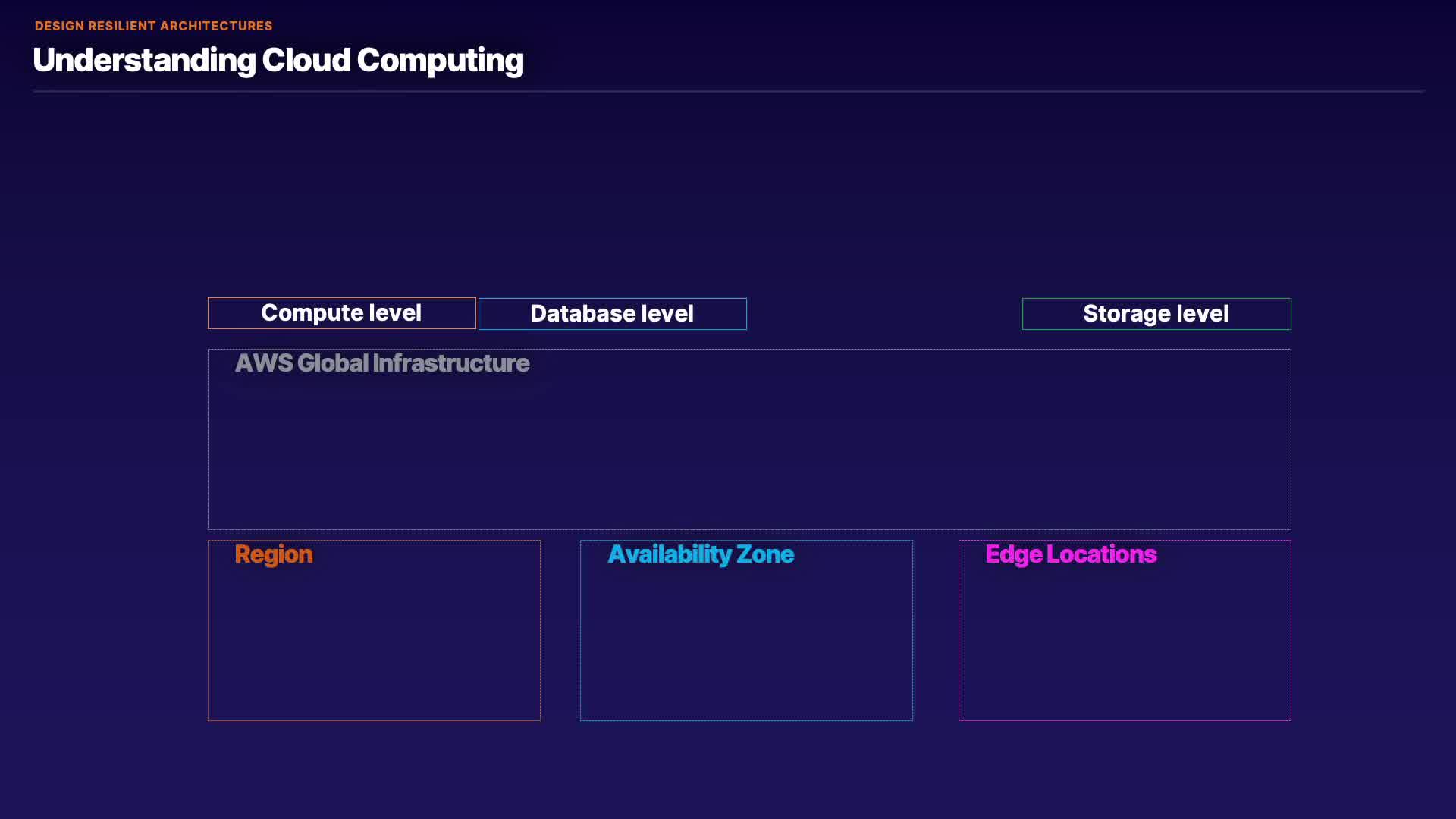The width and height of the screenshot is (1456, 819).
Task: Select the blue Availability Zone heading
Action: (700, 554)
